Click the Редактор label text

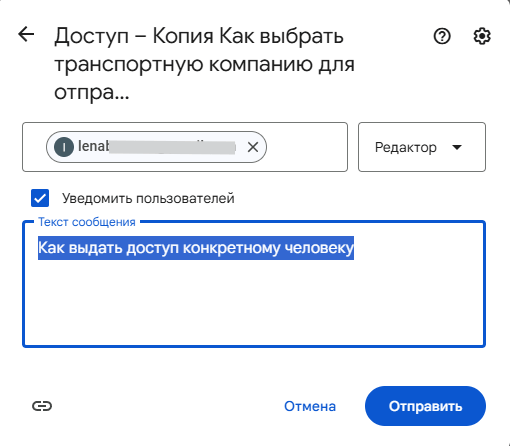406,147
